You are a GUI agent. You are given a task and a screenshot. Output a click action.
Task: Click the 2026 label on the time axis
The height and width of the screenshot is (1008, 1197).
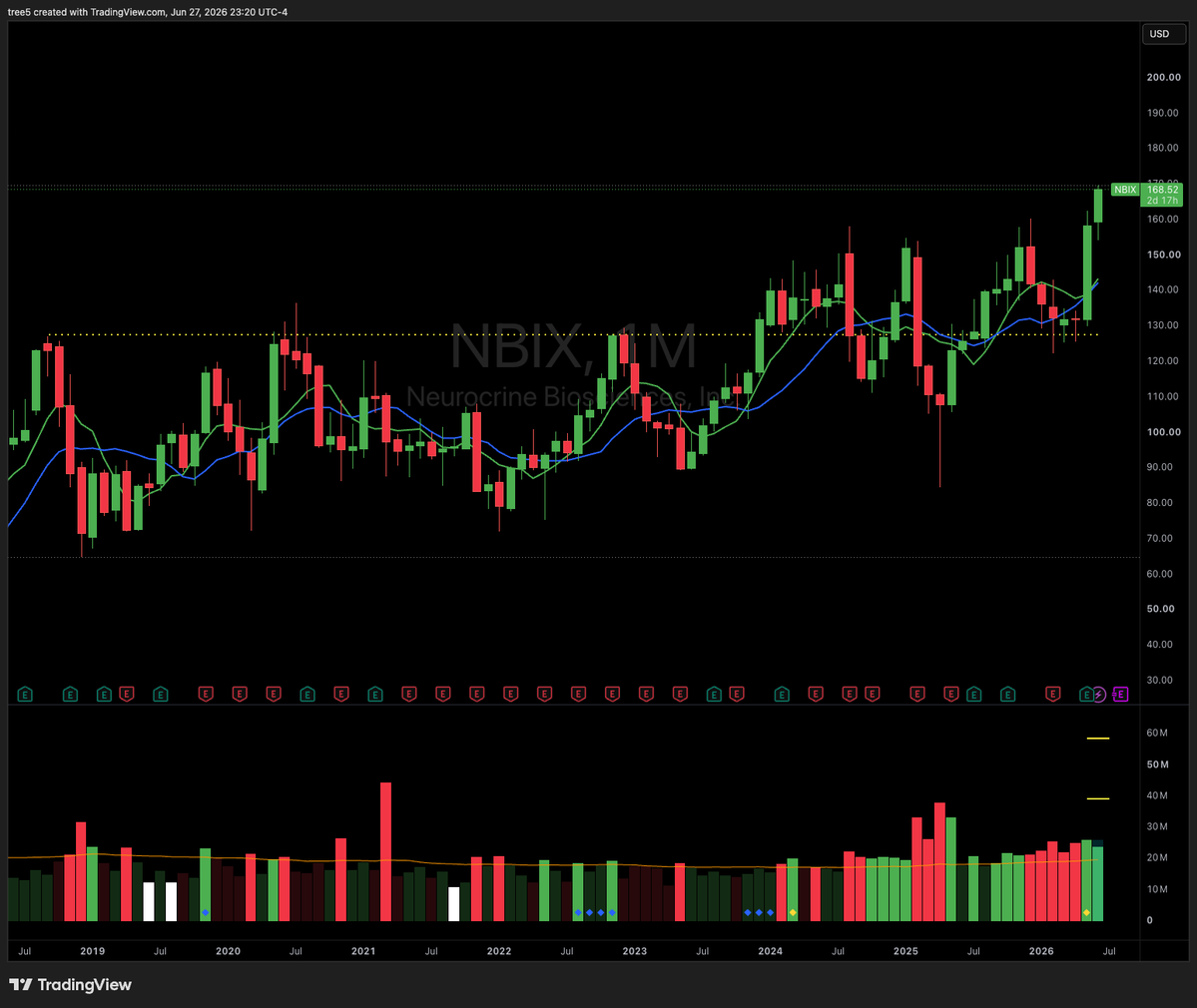coord(1041,951)
